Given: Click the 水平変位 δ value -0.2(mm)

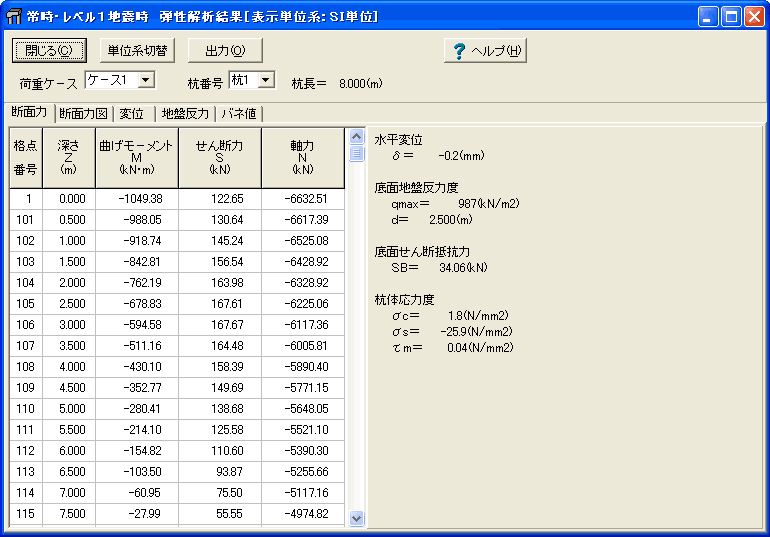Looking at the screenshot, I should coord(461,156).
